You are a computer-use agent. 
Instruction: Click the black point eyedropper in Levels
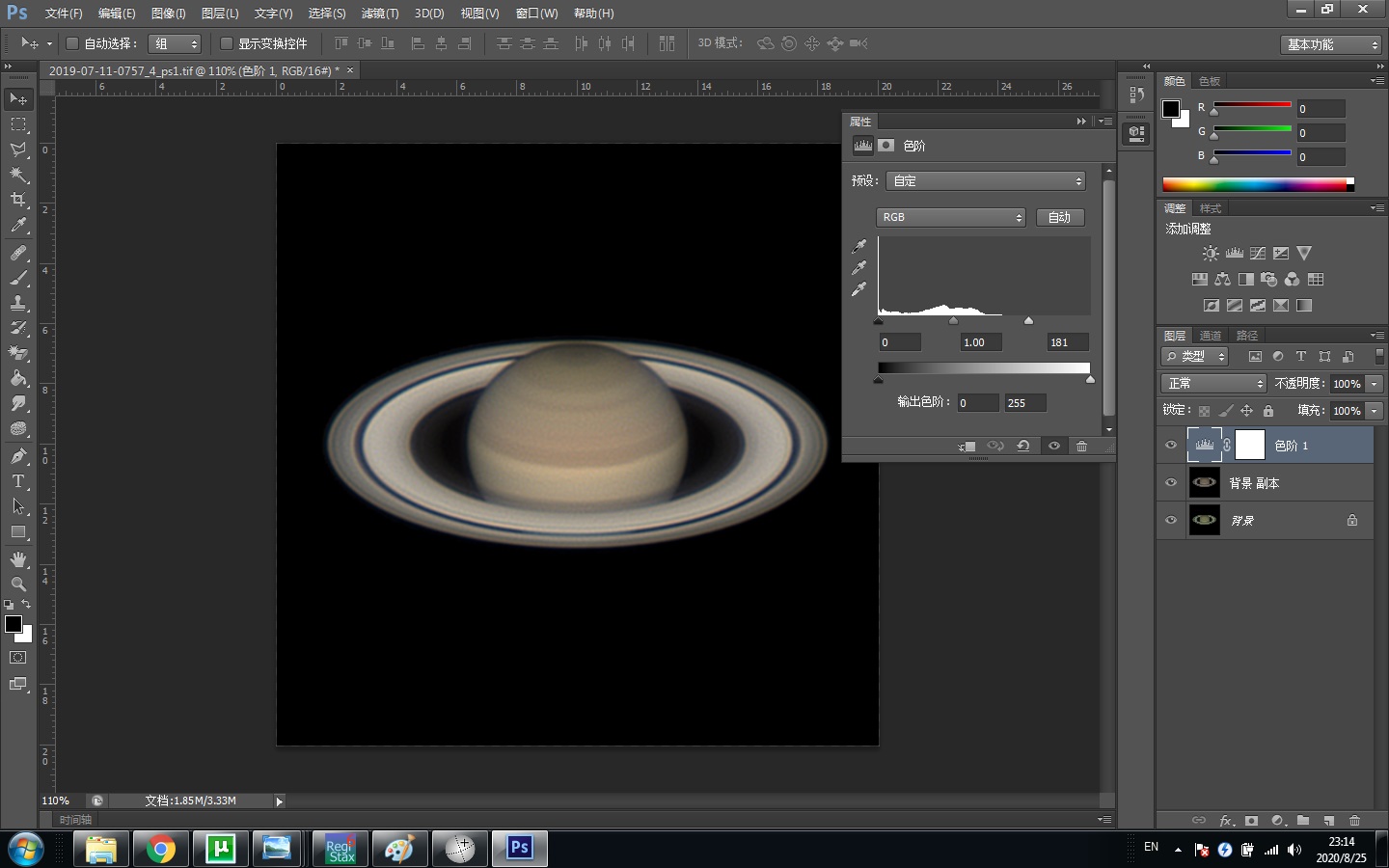point(858,246)
